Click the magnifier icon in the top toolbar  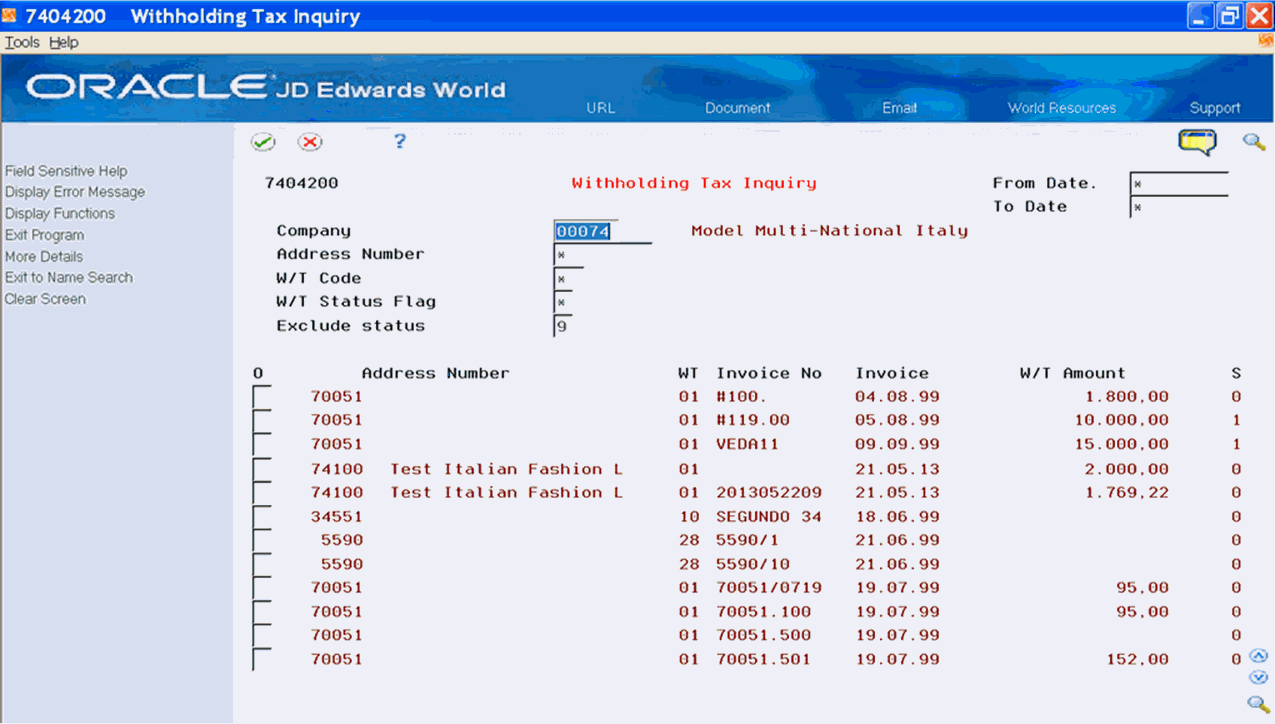[x=1254, y=142]
